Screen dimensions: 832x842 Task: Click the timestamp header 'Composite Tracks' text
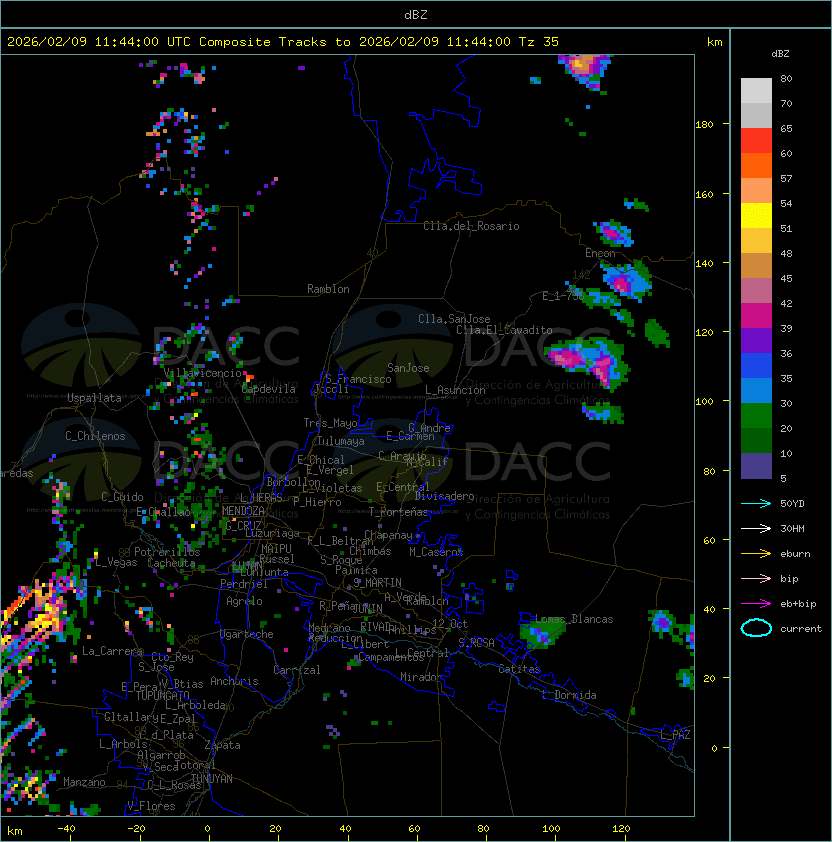click(263, 42)
